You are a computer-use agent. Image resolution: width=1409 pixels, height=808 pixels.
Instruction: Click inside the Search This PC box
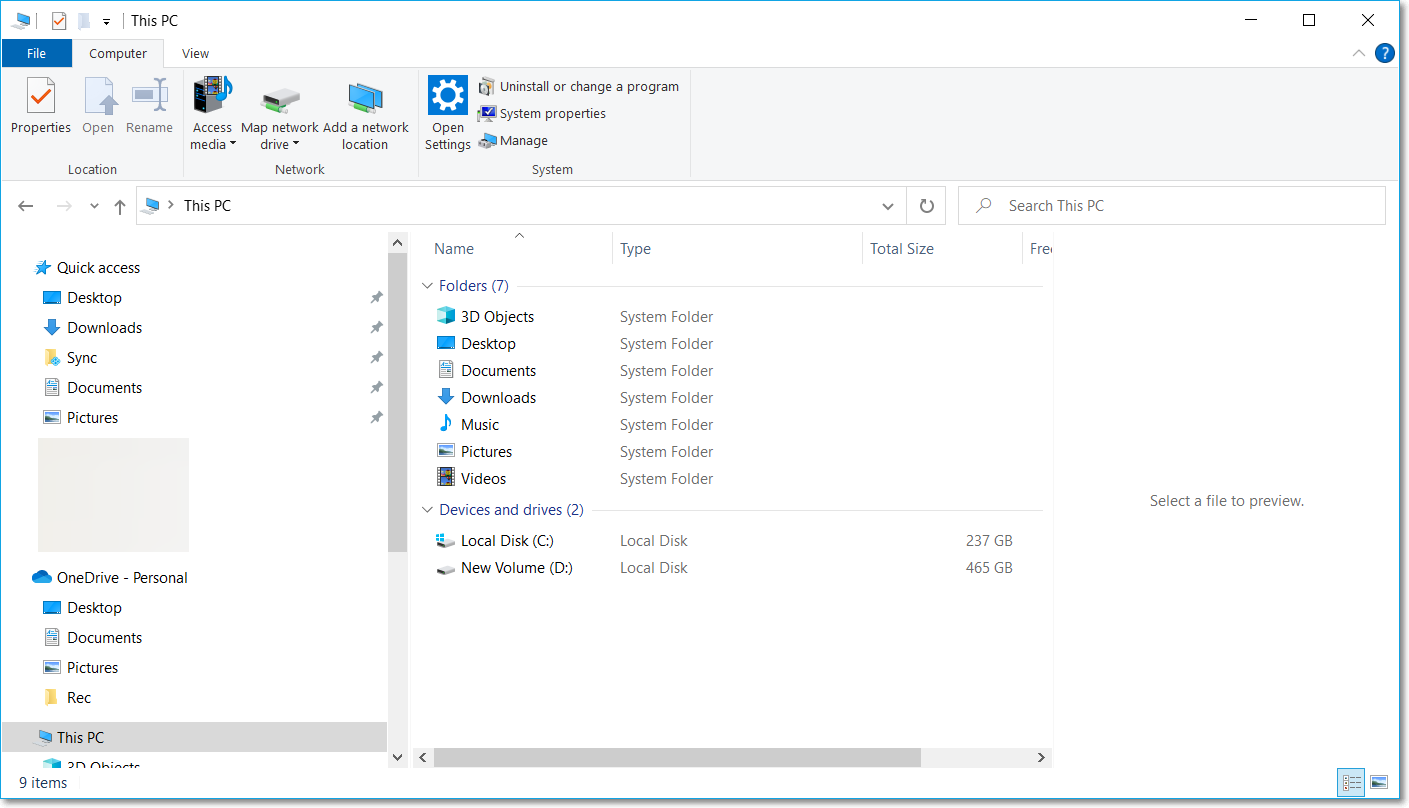point(1100,205)
